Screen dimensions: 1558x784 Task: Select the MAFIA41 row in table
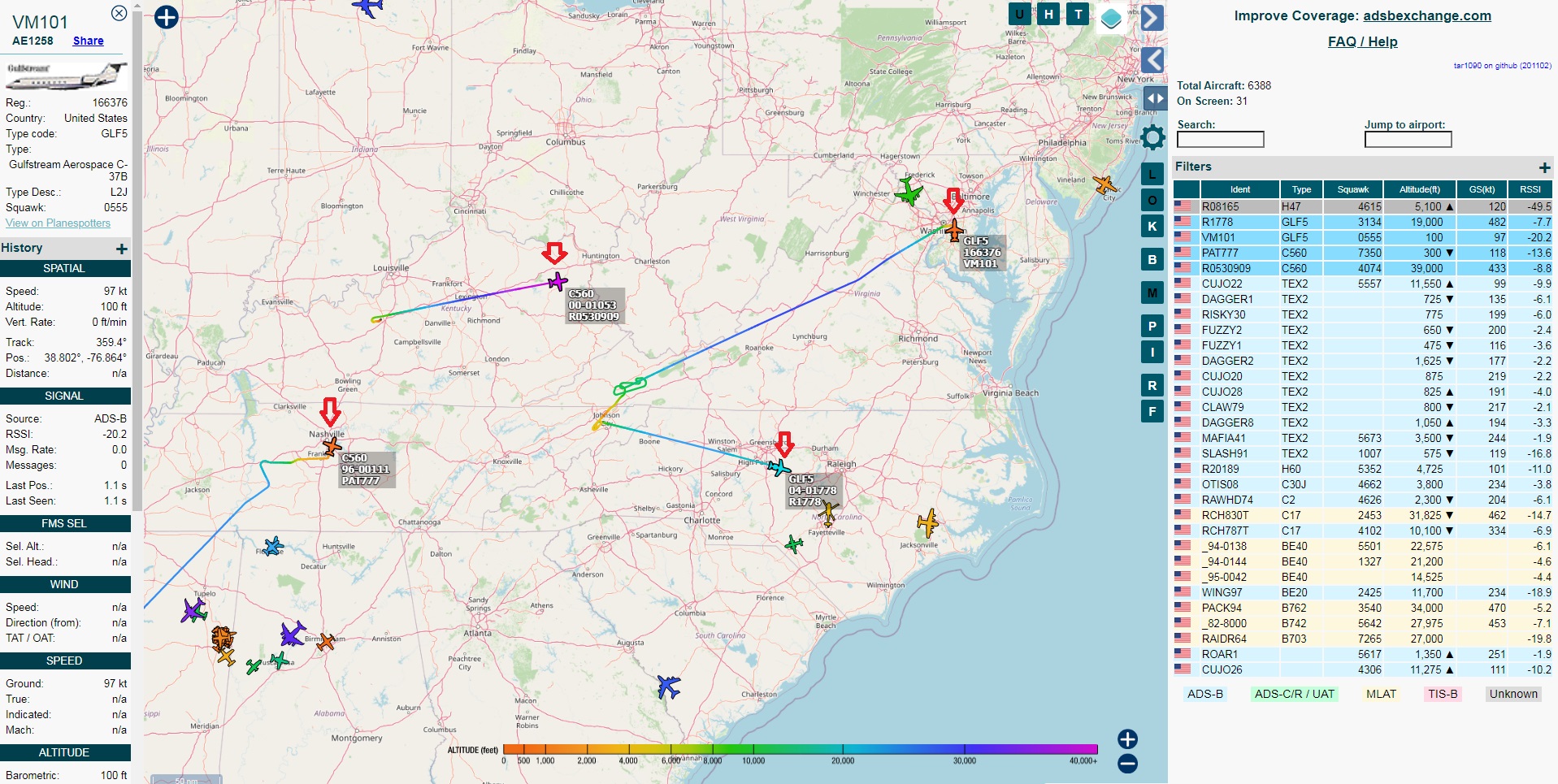coord(1363,438)
